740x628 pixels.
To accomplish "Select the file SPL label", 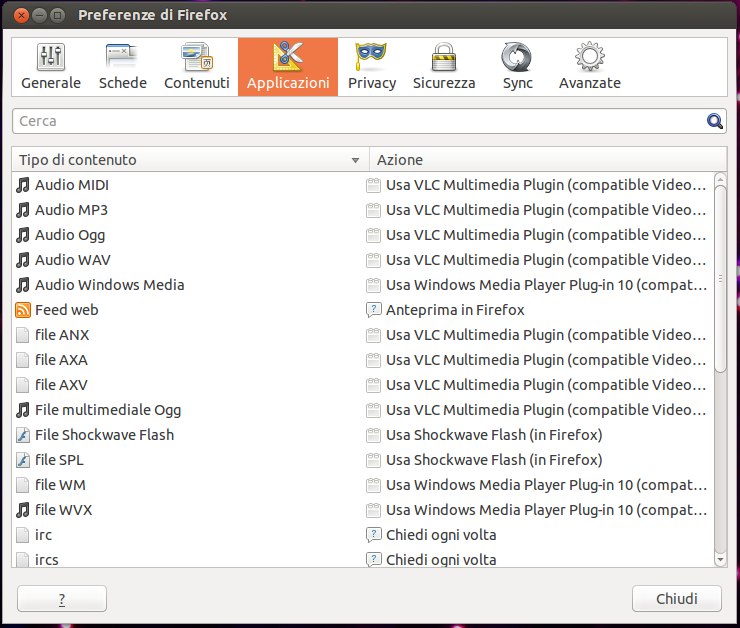I will (x=59, y=460).
